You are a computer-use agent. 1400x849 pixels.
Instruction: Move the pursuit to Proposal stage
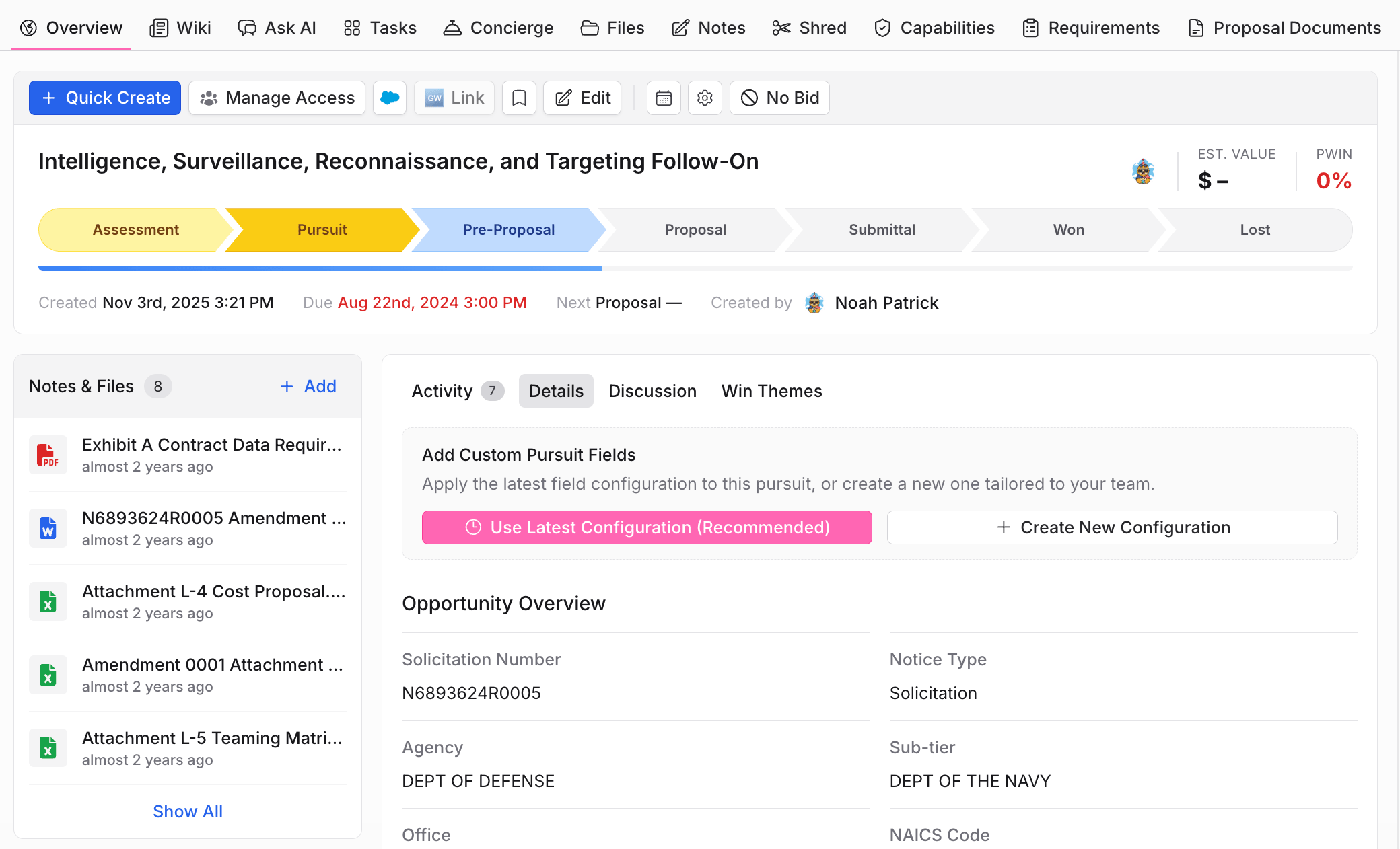(695, 230)
